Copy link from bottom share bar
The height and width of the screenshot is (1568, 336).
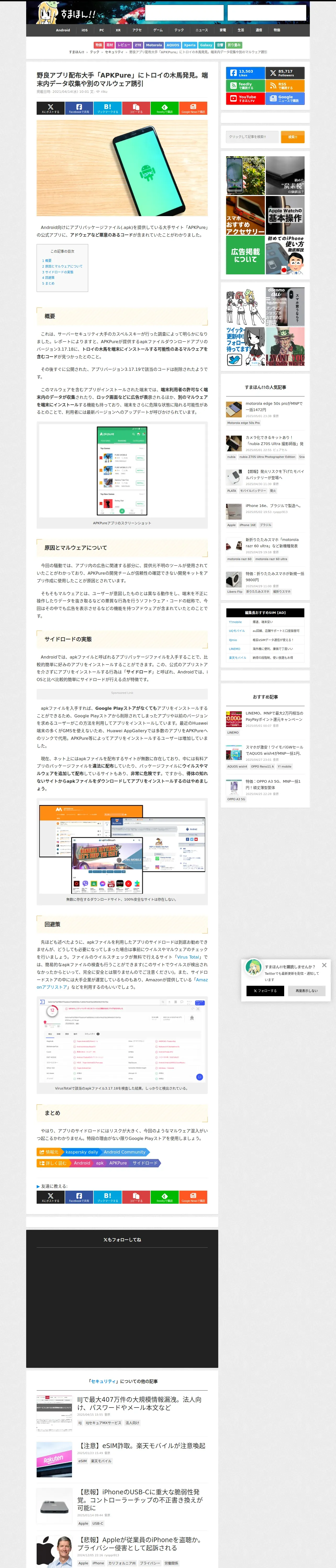click(136, 1197)
